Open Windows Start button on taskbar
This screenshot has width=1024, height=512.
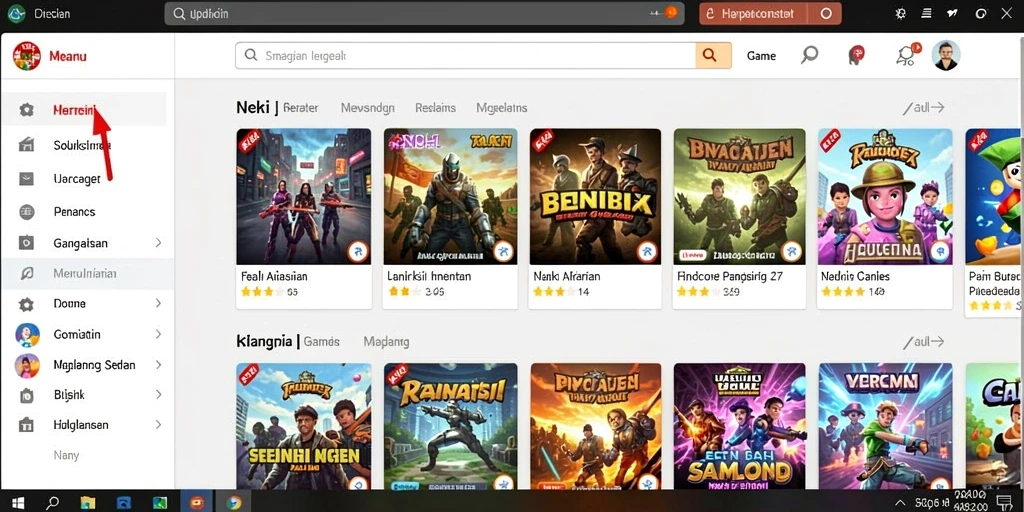click(18, 502)
